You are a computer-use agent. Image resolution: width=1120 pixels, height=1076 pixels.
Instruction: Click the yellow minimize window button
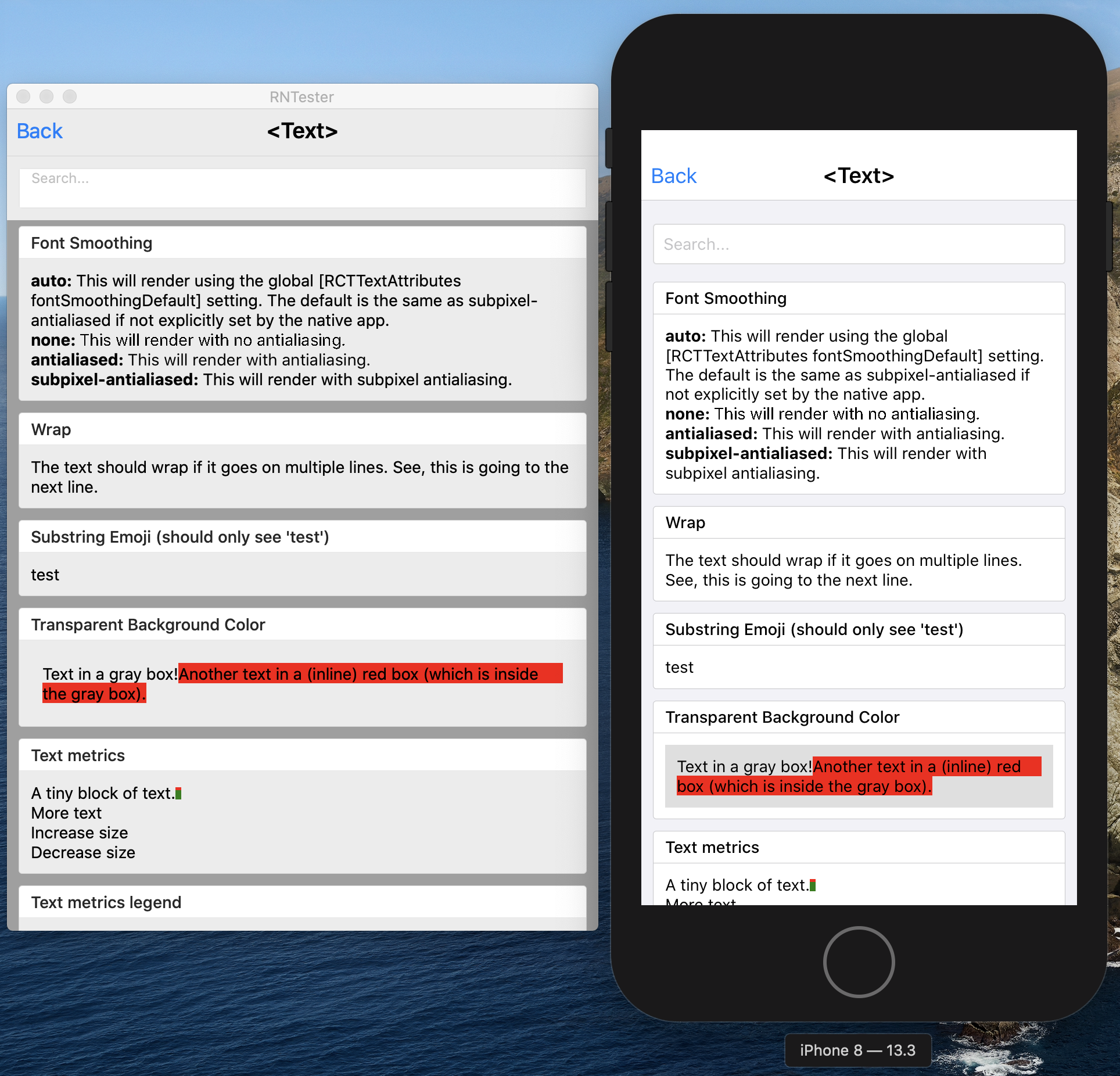pyautogui.click(x=46, y=96)
